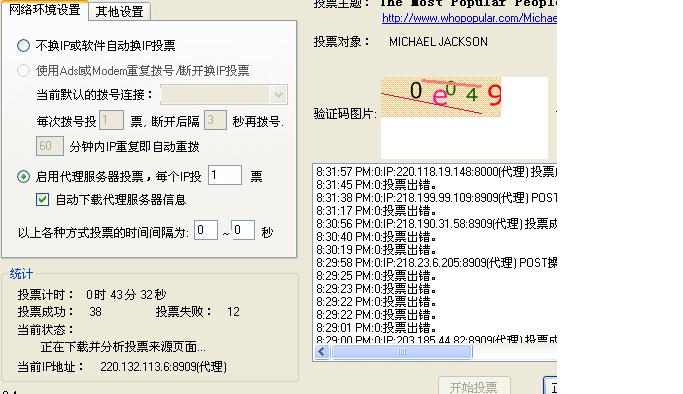Image resolution: width=683 pixels, height=394 pixels.
Task: Click the 统计 group label
Action: [21, 274]
